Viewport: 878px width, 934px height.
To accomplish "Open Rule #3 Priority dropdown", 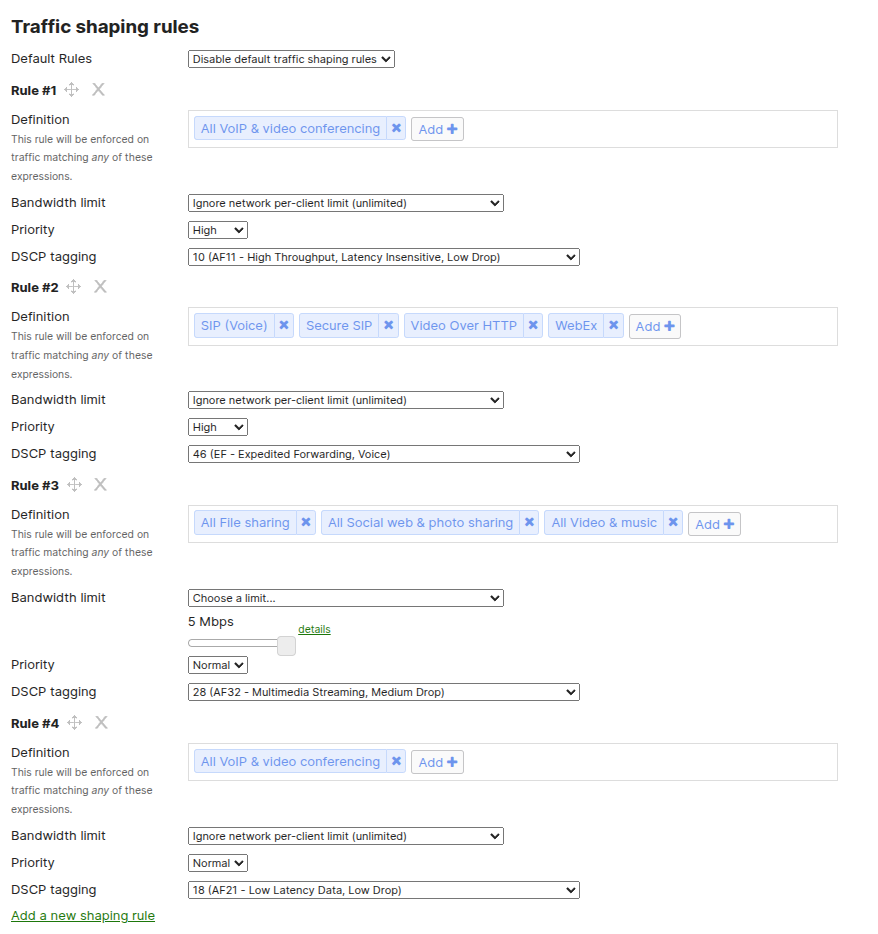I will 217,665.
